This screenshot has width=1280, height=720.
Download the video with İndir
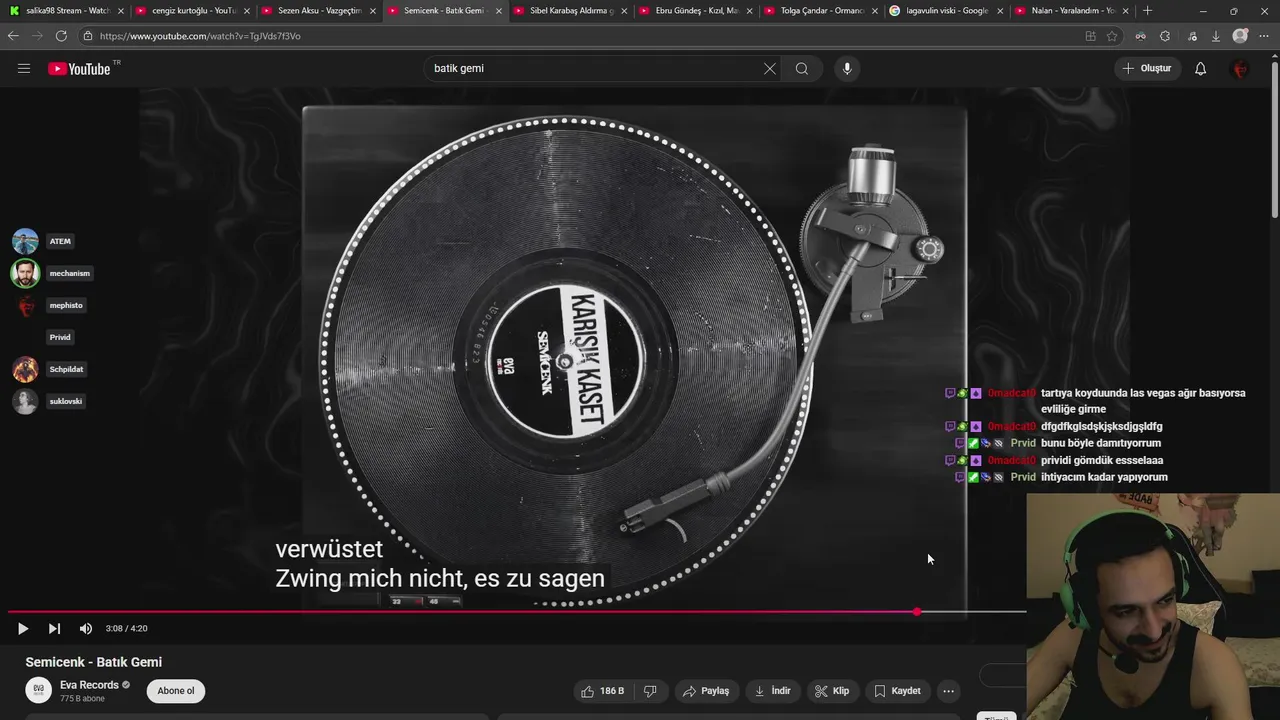tap(773, 691)
